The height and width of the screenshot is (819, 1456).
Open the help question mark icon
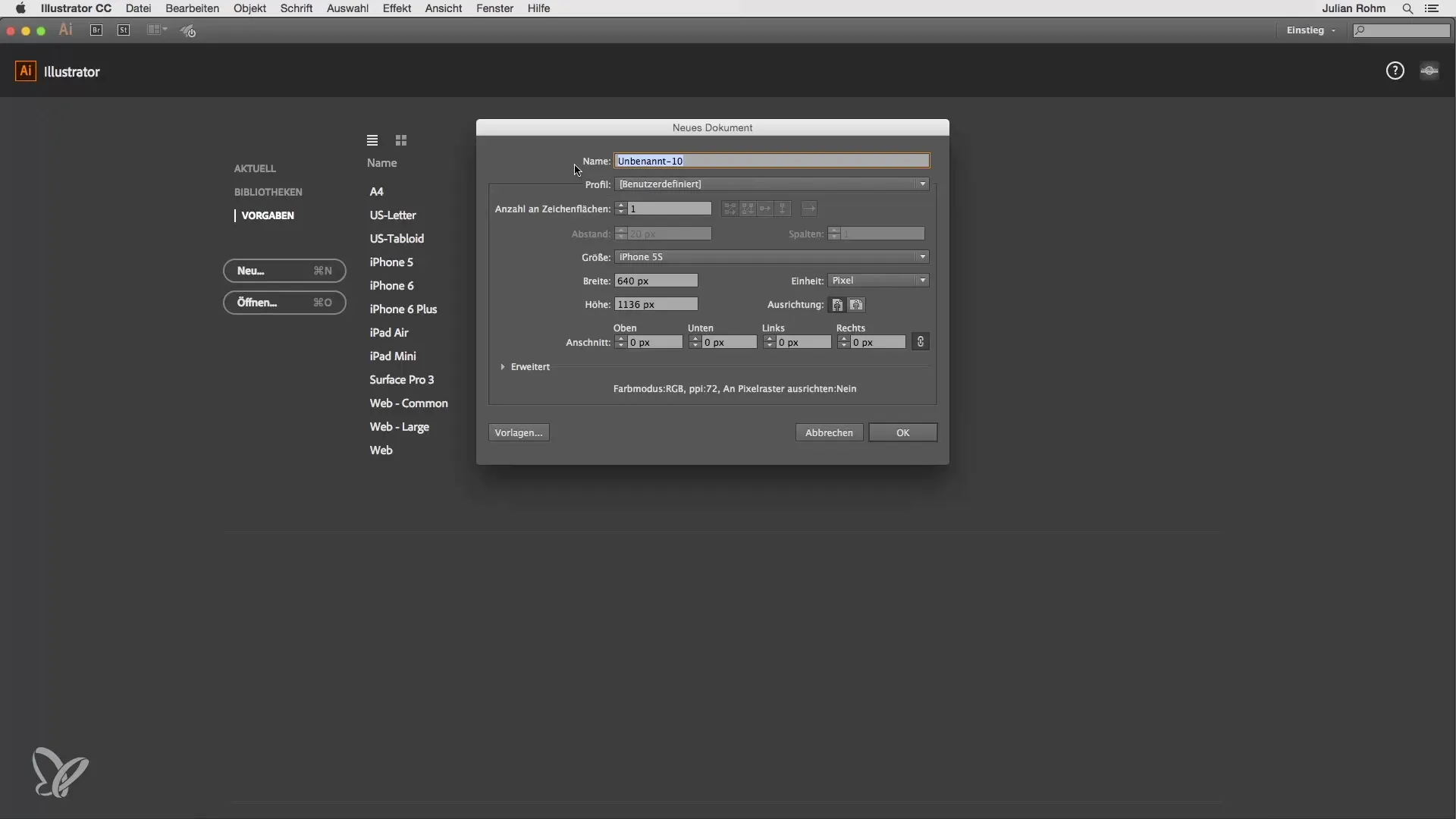[x=1395, y=71]
